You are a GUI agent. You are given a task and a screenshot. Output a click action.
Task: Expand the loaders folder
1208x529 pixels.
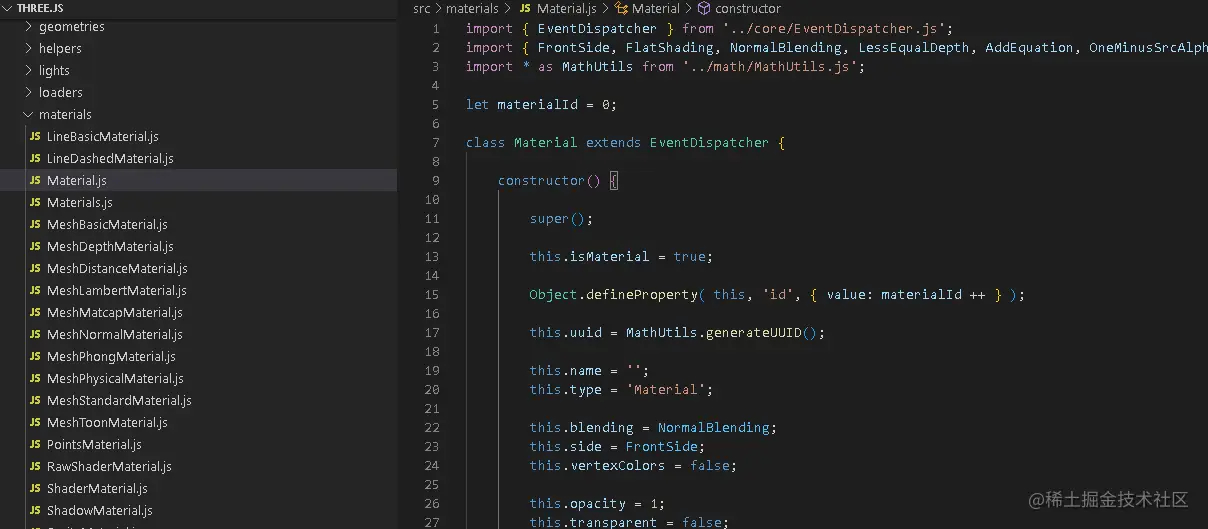(28, 92)
